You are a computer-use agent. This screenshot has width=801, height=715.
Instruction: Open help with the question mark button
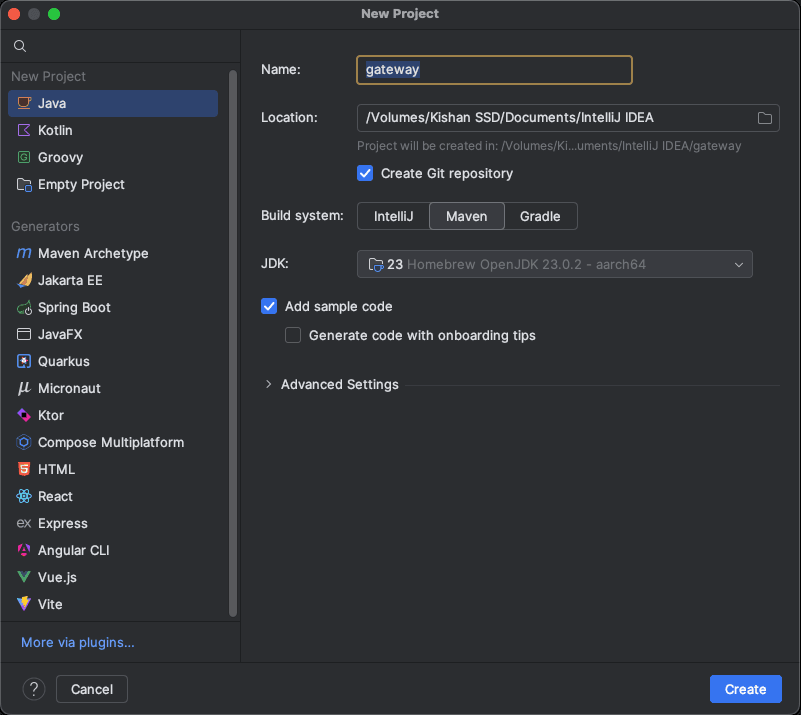34,689
